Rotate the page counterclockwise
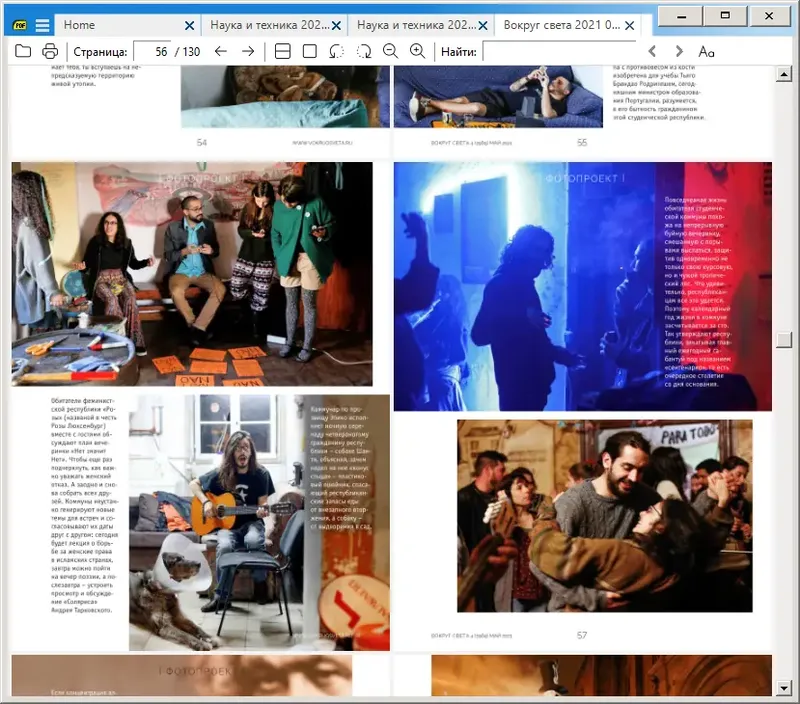The width and height of the screenshot is (800, 704). pos(337,51)
